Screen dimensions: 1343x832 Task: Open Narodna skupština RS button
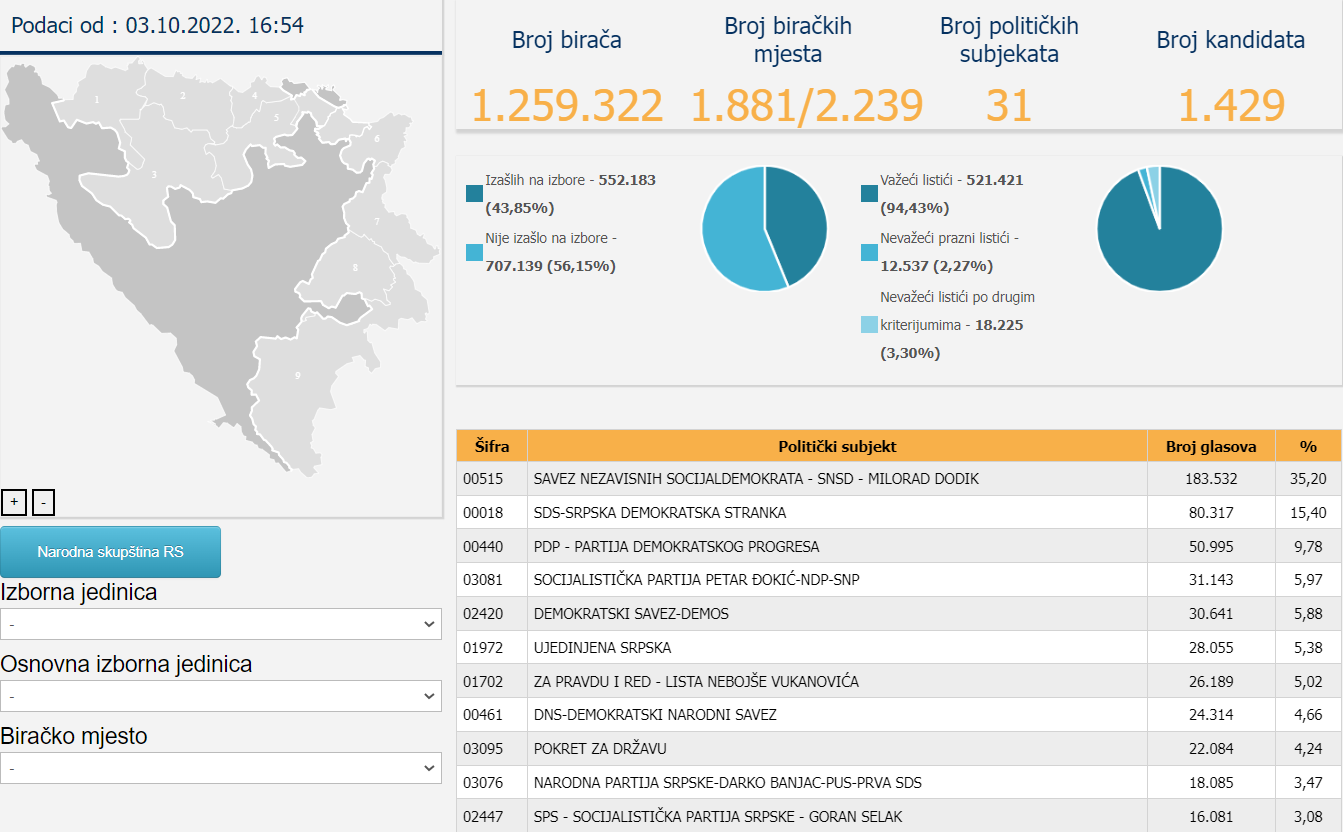110,552
